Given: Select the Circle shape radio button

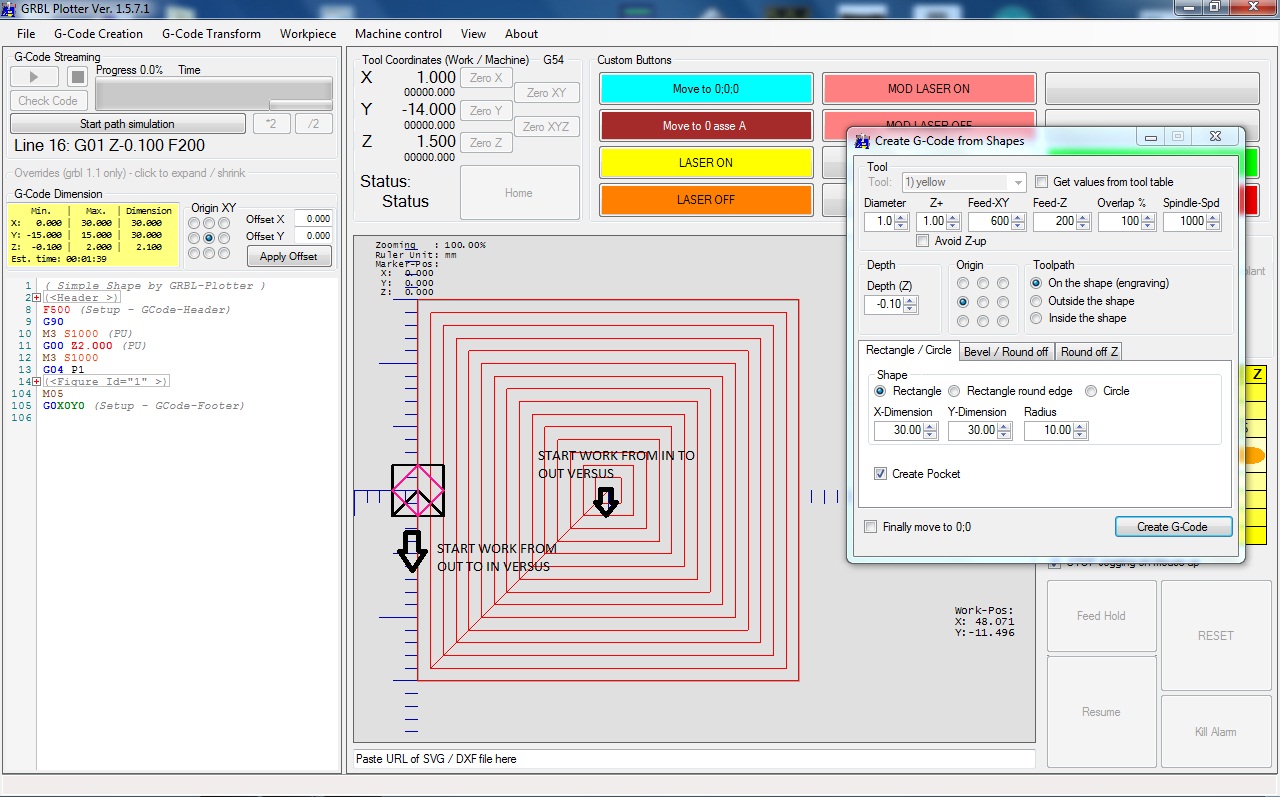Looking at the screenshot, I should pos(1091,391).
